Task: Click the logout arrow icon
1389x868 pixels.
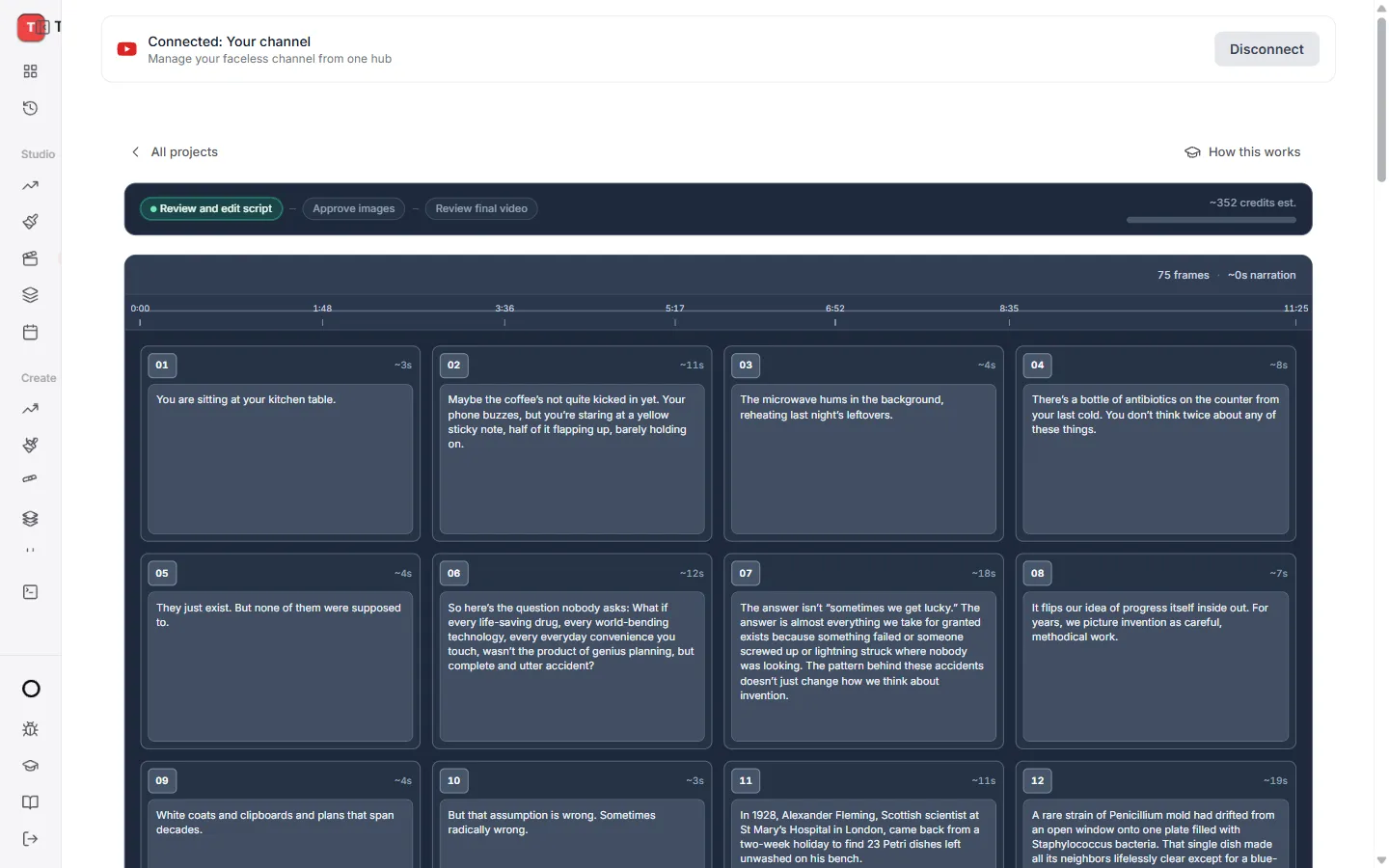Action: [30, 839]
